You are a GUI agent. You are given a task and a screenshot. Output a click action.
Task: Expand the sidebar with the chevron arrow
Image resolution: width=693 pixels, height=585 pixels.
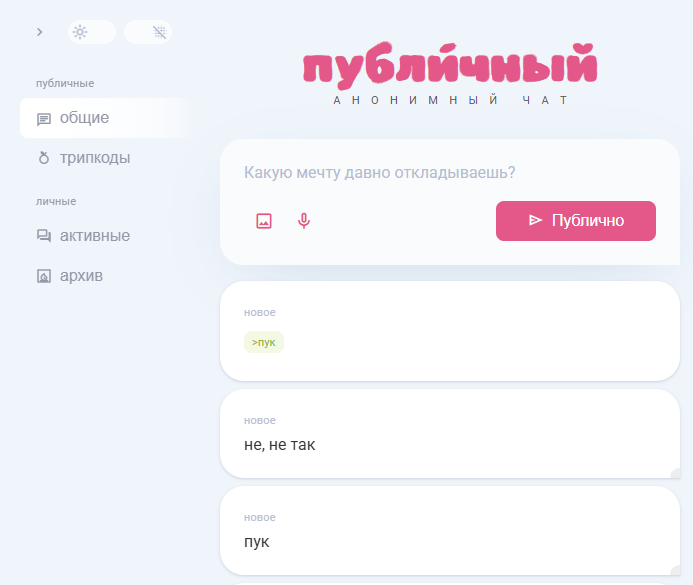(x=39, y=32)
